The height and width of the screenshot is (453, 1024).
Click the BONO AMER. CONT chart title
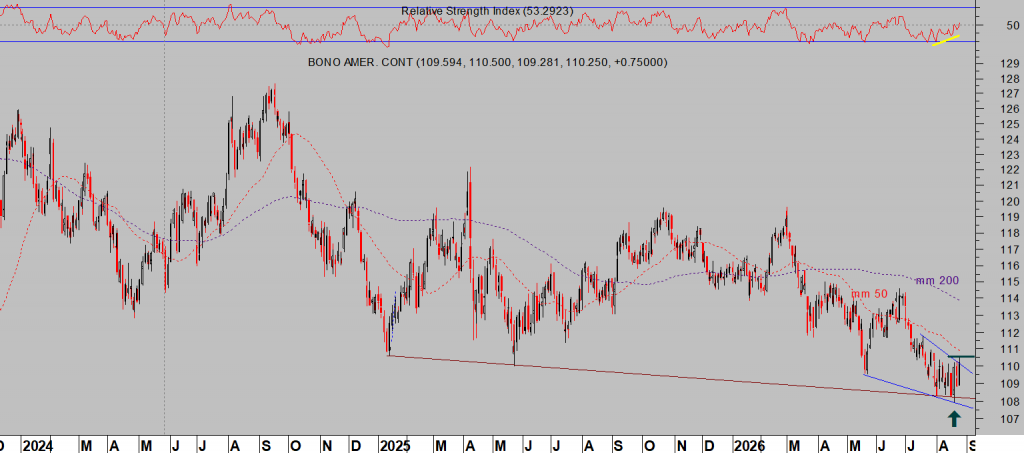coord(487,63)
